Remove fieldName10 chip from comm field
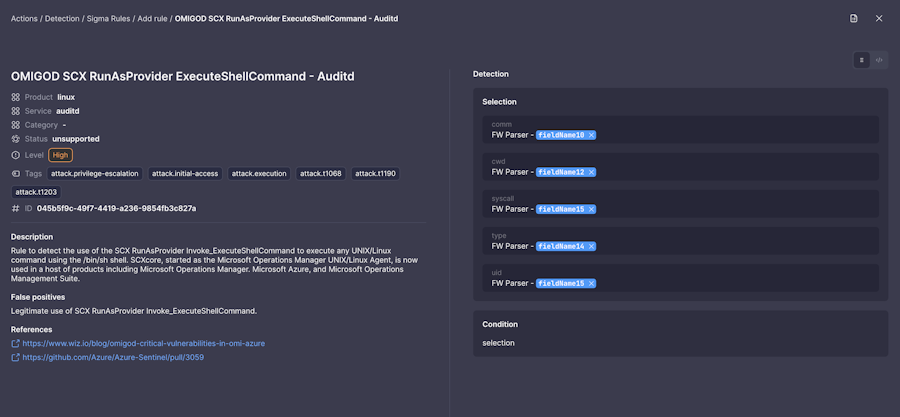Screen dimensions: 900x417 coord(591,135)
